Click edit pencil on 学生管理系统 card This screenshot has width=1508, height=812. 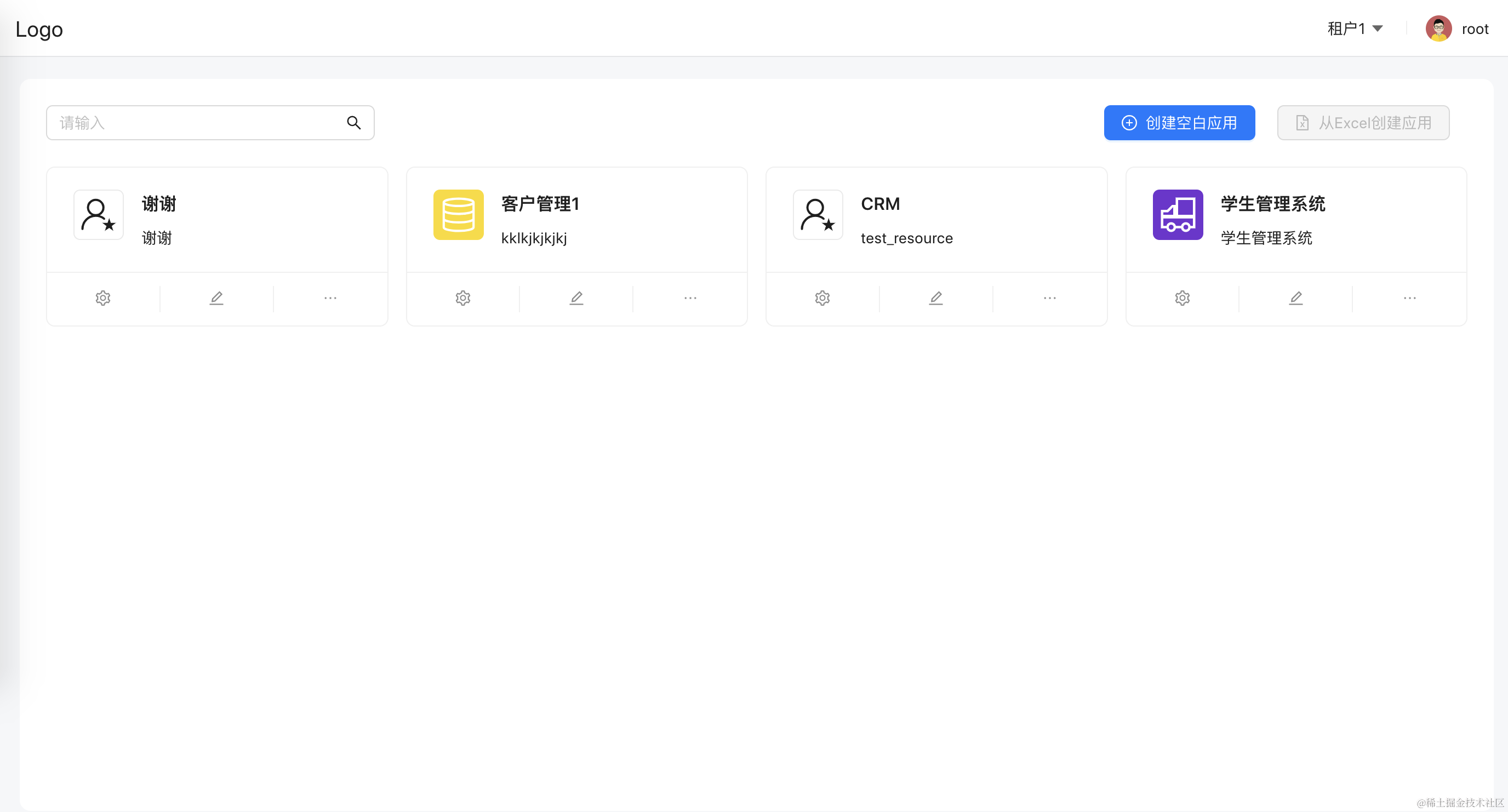pyautogui.click(x=1295, y=298)
